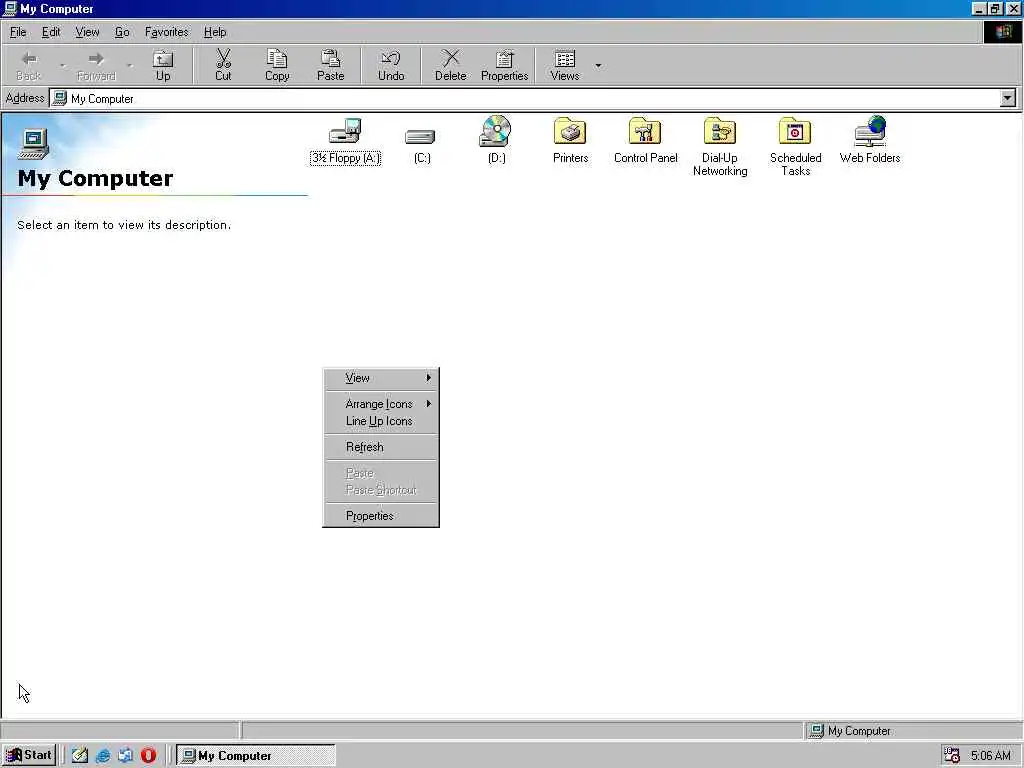Expand the Address bar dropdown

tap(1008, 99)
